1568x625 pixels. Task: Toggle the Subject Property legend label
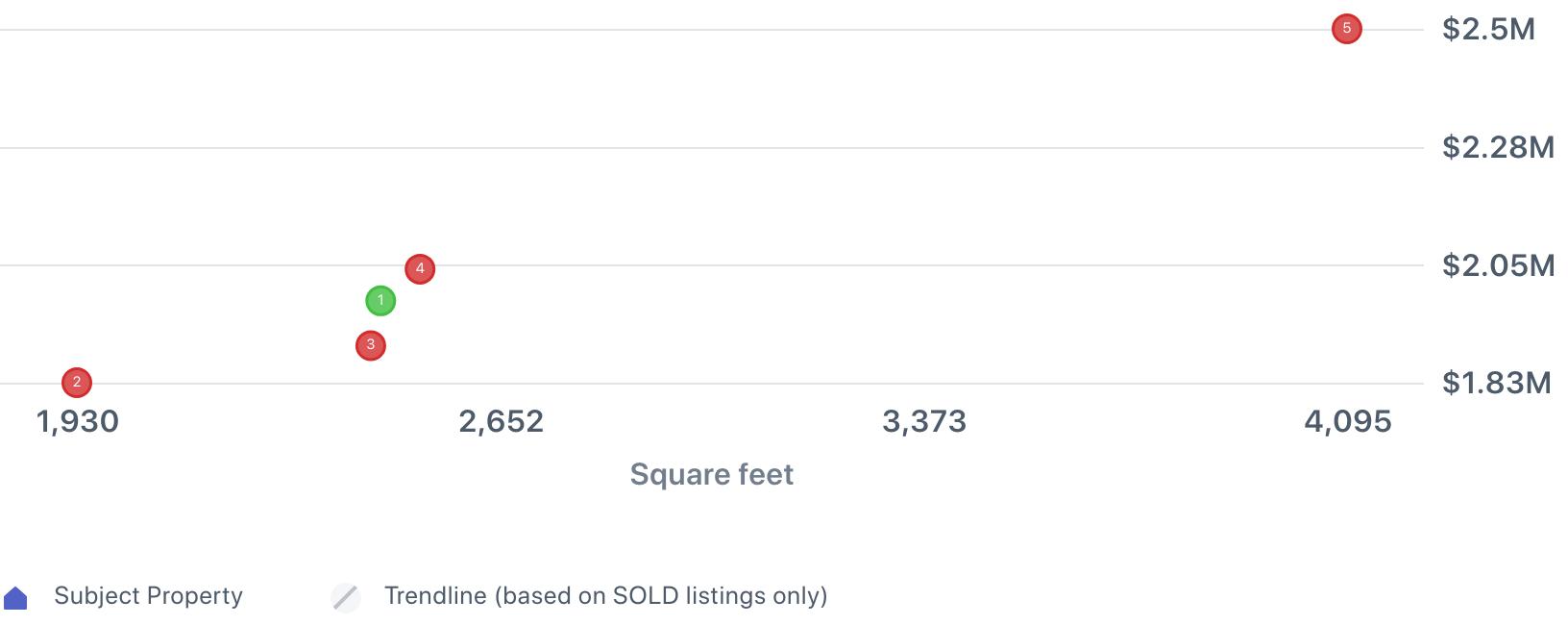pyautogui.click(x=148, y=596)
